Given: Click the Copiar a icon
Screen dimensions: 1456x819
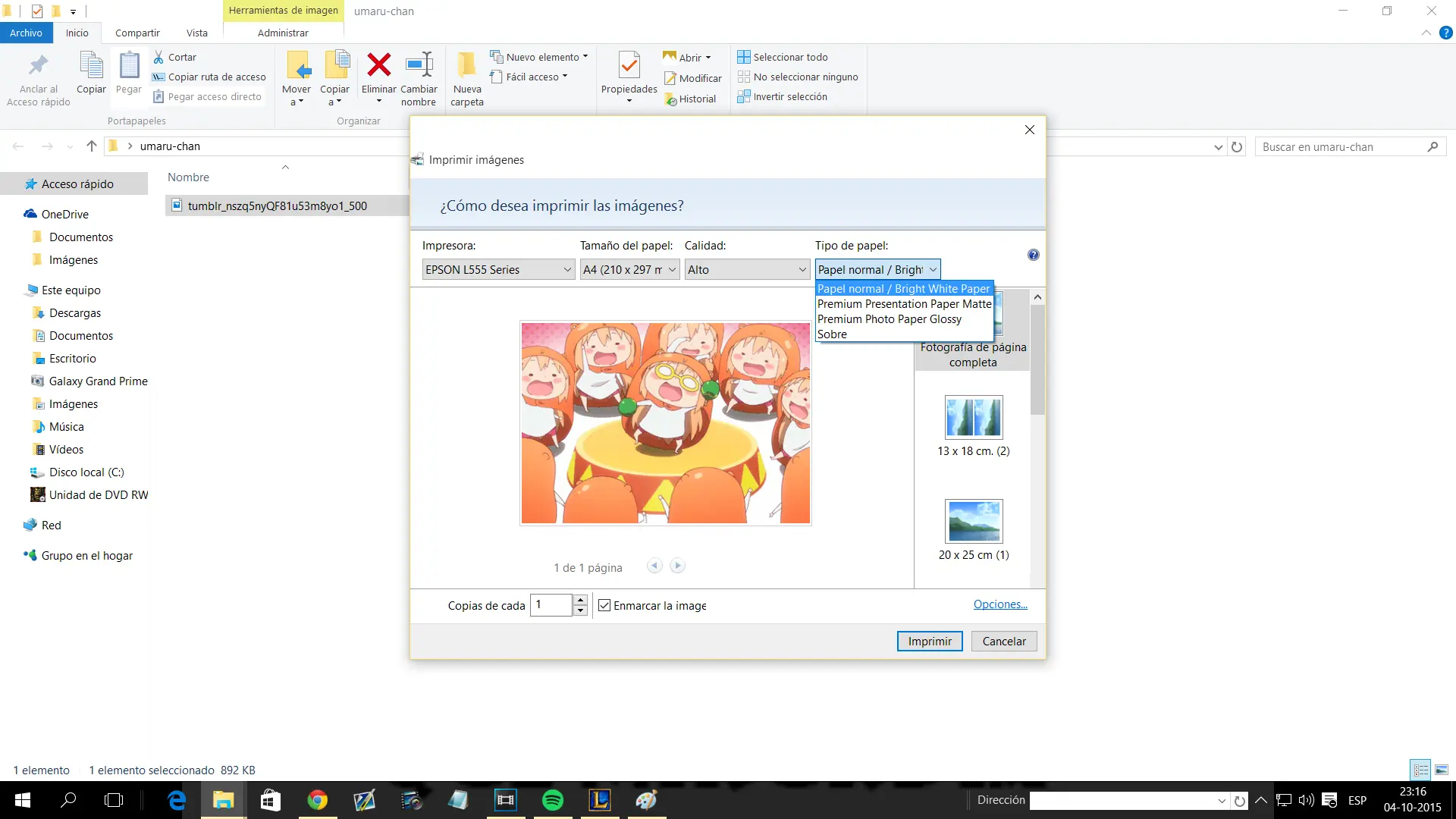Looking at the screenshot, I should (x=336, y=66).
